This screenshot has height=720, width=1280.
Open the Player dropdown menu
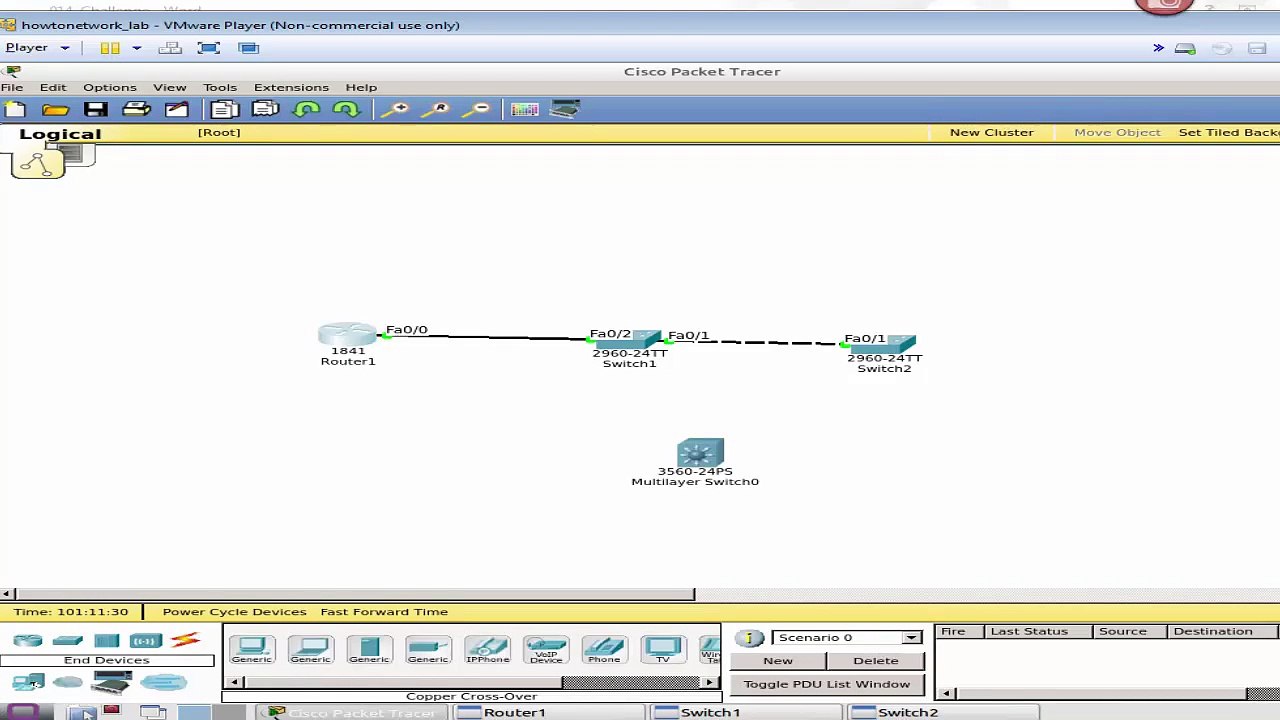37,47
